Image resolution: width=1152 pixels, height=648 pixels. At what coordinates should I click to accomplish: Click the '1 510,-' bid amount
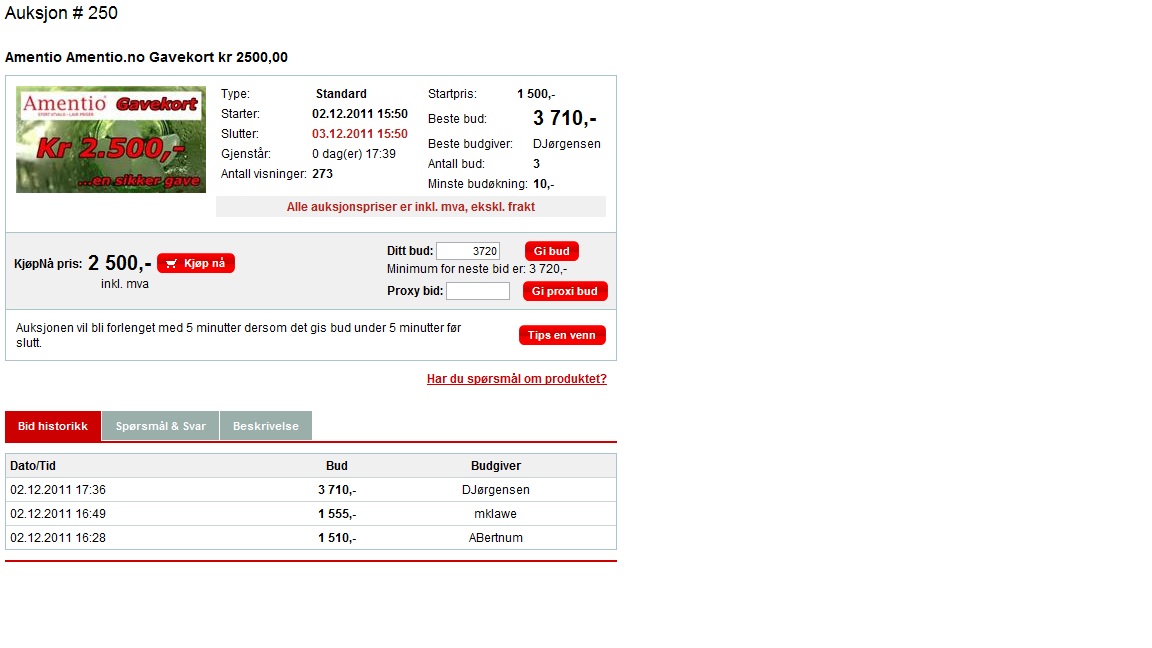(337, 538)
